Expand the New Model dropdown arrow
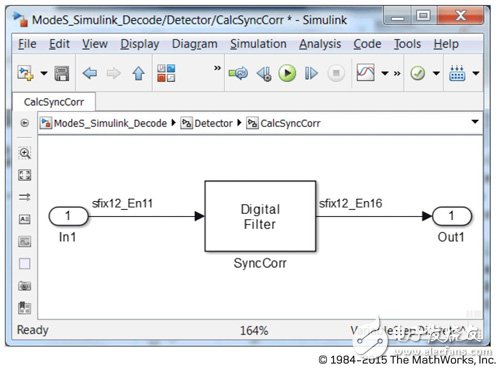Viewport: 500px width, 368px height. (44, 73)
